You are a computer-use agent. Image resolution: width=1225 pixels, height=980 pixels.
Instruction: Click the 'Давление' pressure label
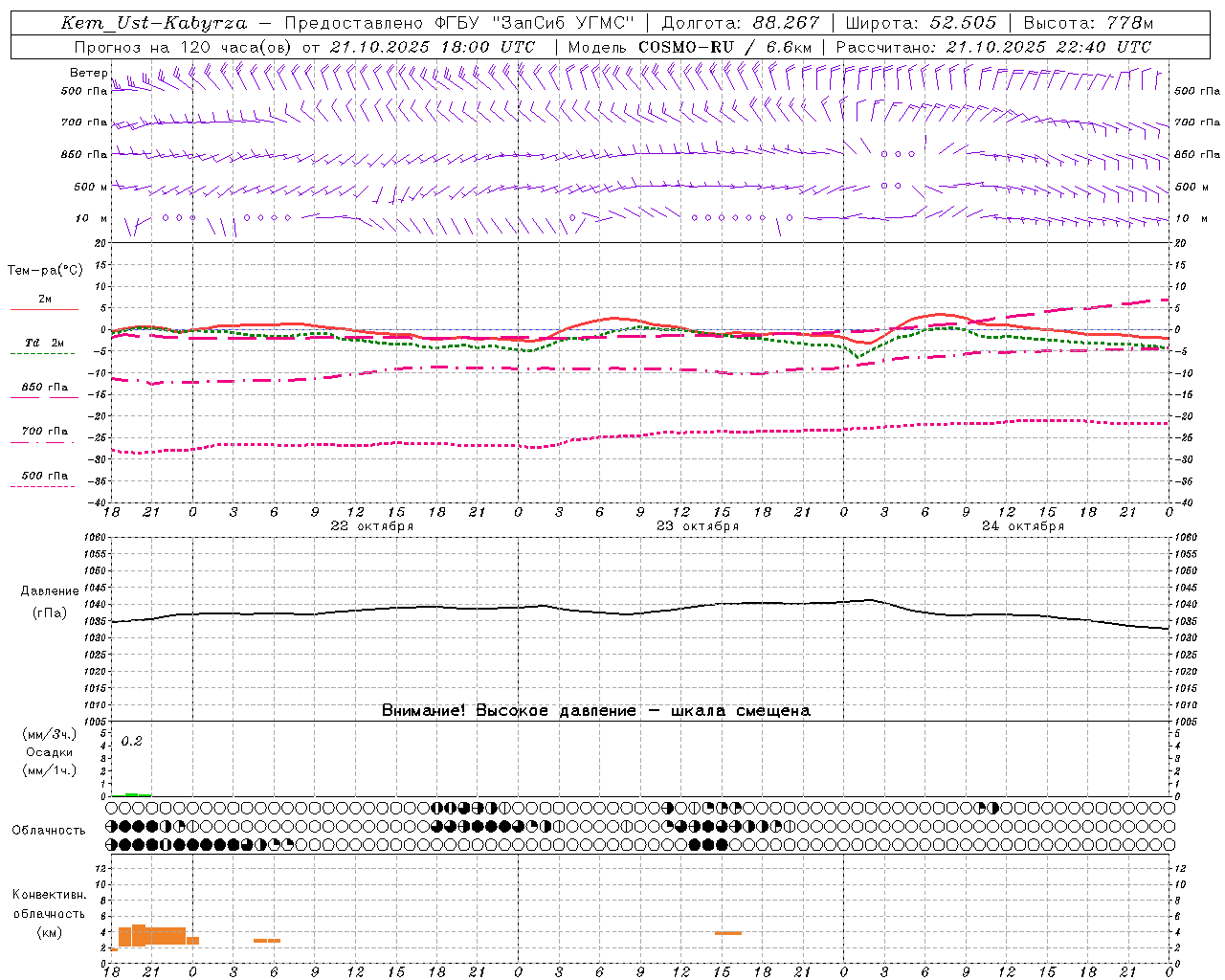click(x=50, y=591)
